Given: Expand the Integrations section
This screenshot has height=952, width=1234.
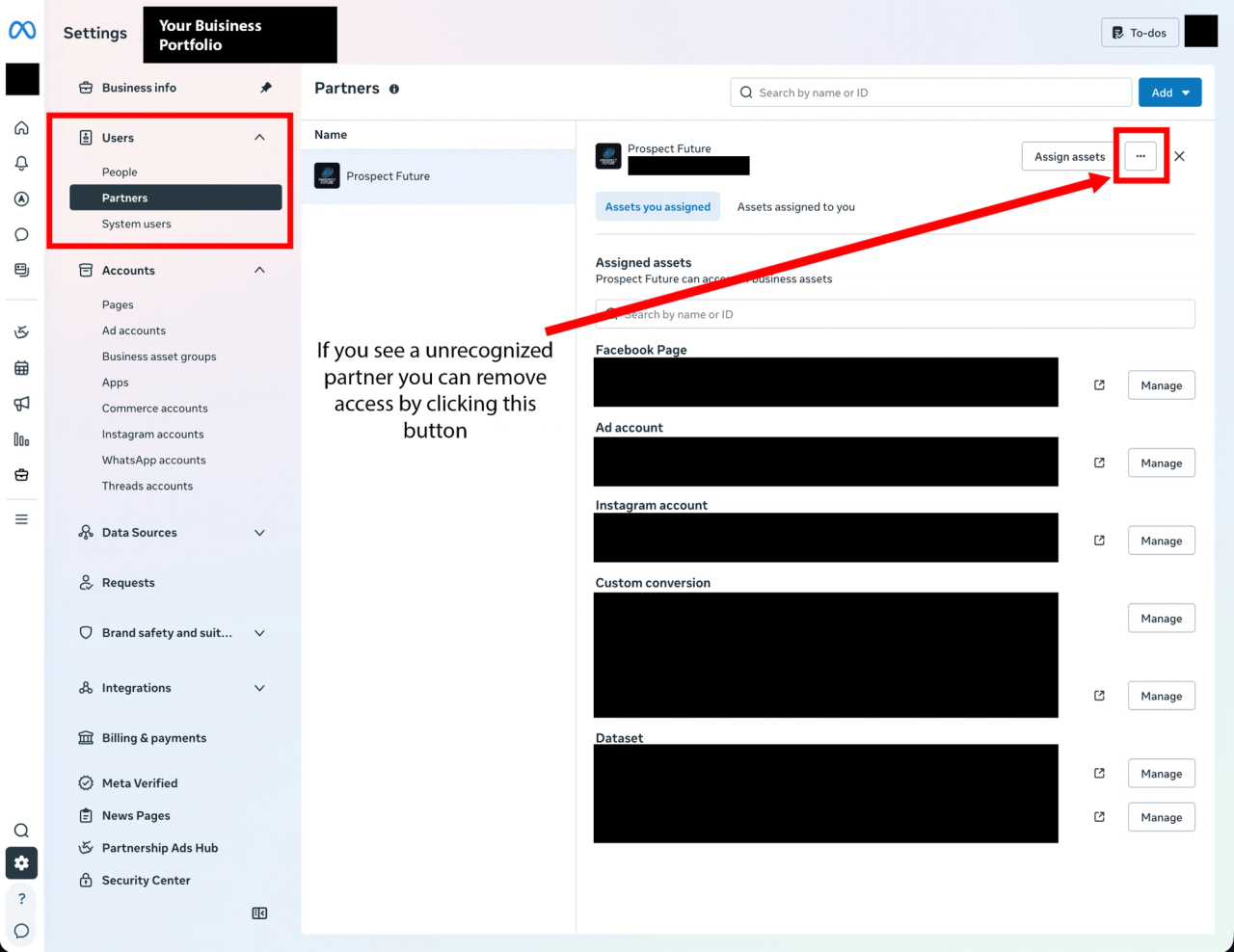Looking at the screenshot, I should tap(259, 688).
